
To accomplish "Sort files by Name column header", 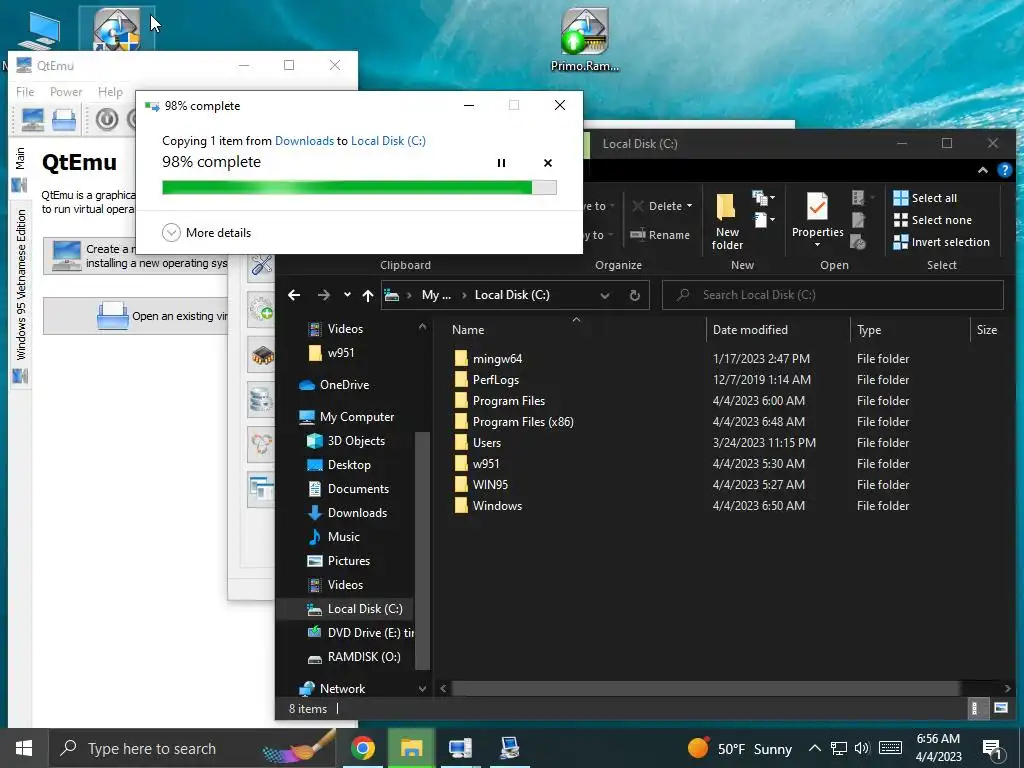I will click(x=468, y=330).
